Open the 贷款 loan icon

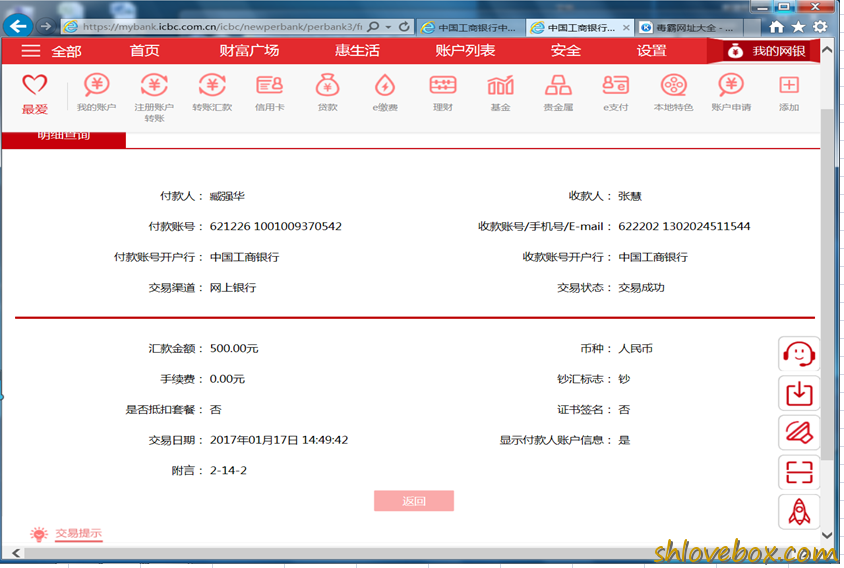327,85
